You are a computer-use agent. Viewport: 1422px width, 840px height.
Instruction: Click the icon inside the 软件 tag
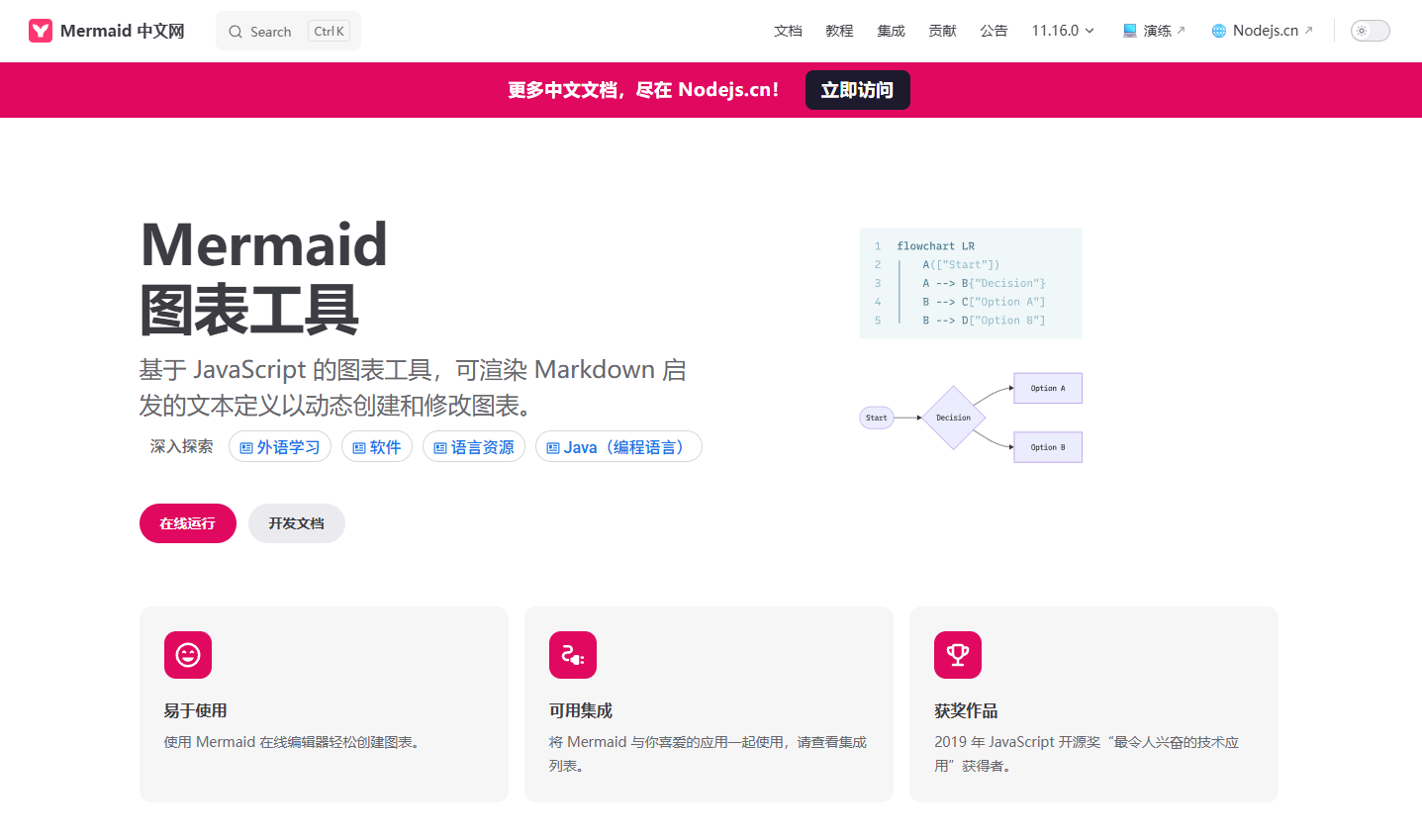[359, 448]
